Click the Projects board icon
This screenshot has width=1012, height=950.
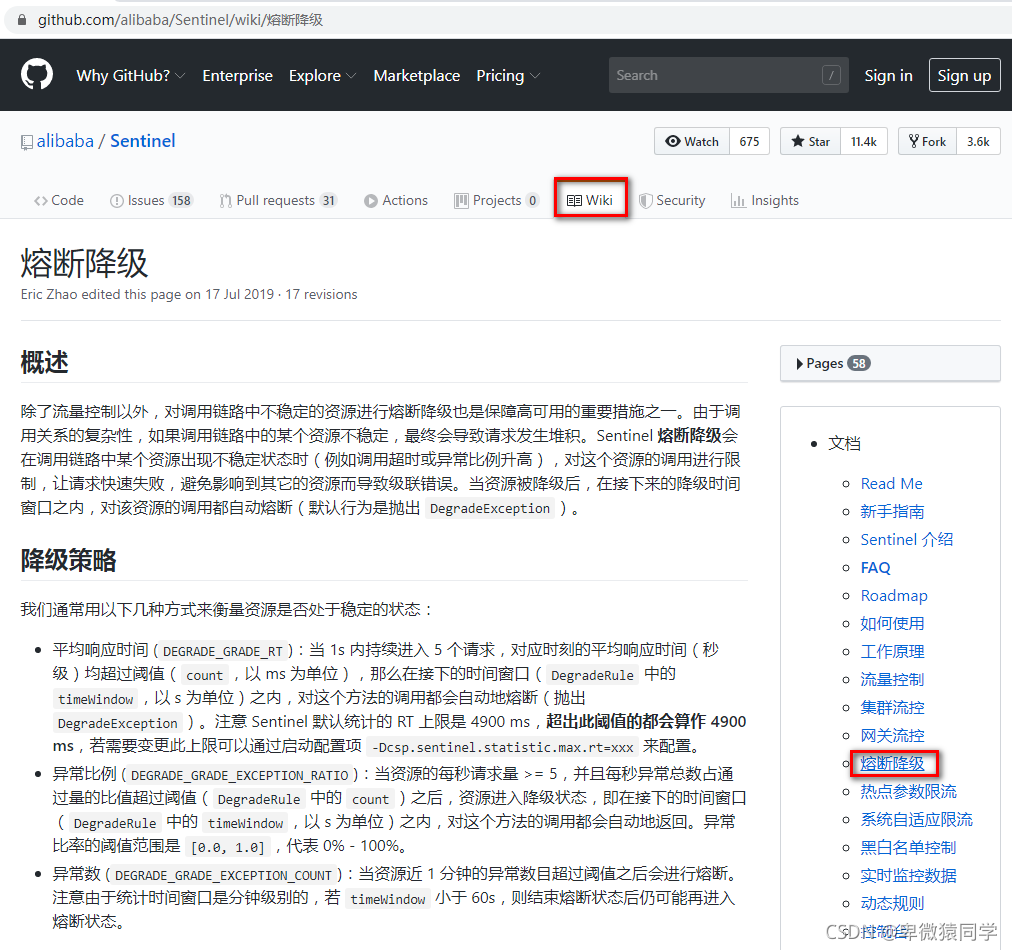(461, 201)
